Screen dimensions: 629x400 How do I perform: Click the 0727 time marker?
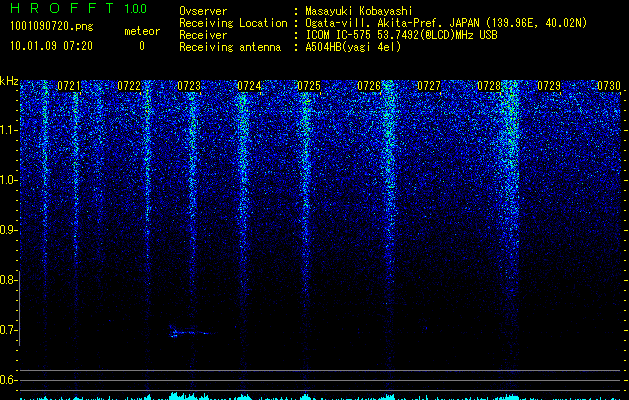[x=429, y=86]
